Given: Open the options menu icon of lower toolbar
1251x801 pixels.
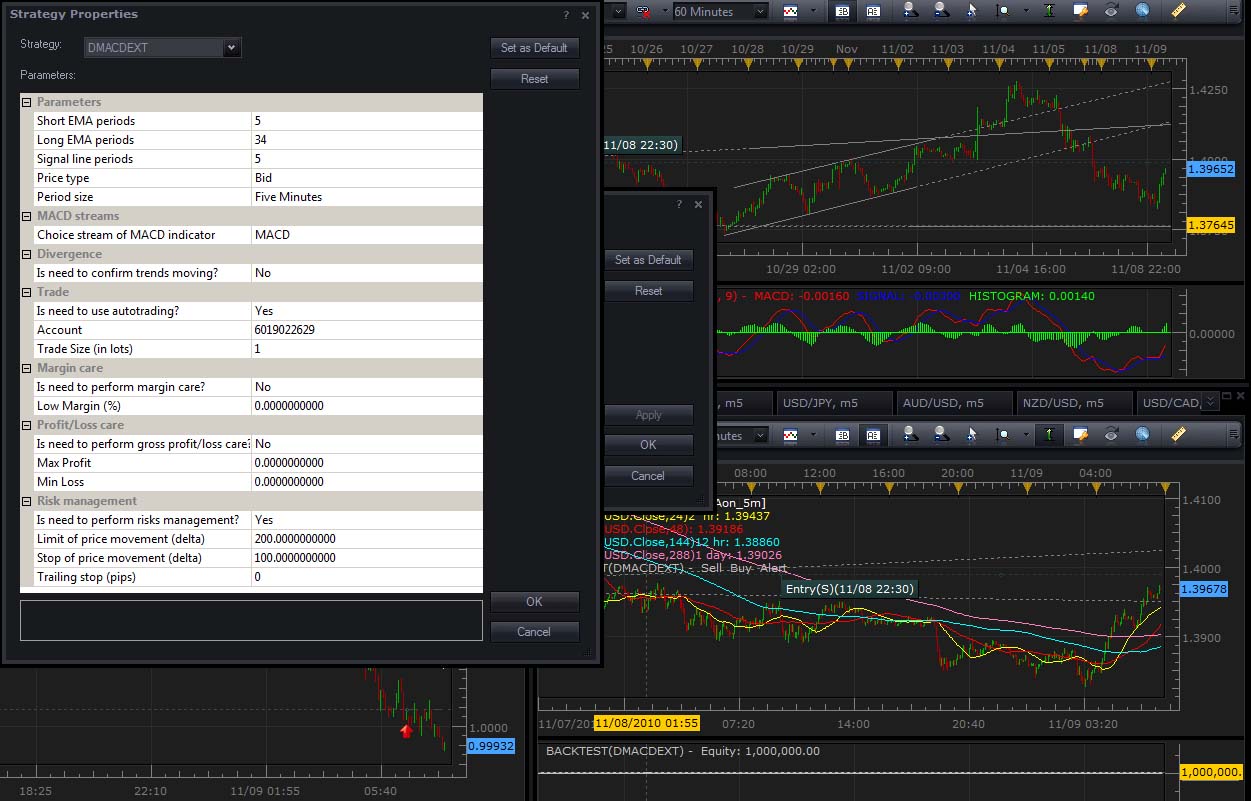Looking at the screenshot, I should [x=1233, y=435].
